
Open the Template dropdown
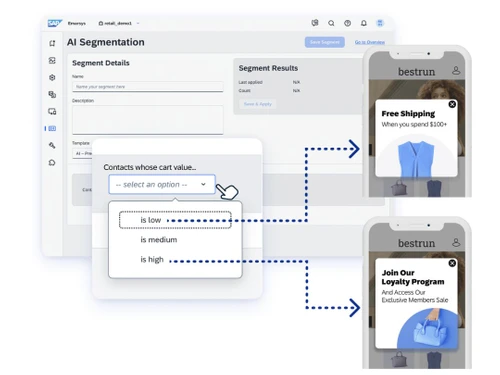tap(82, 153)
